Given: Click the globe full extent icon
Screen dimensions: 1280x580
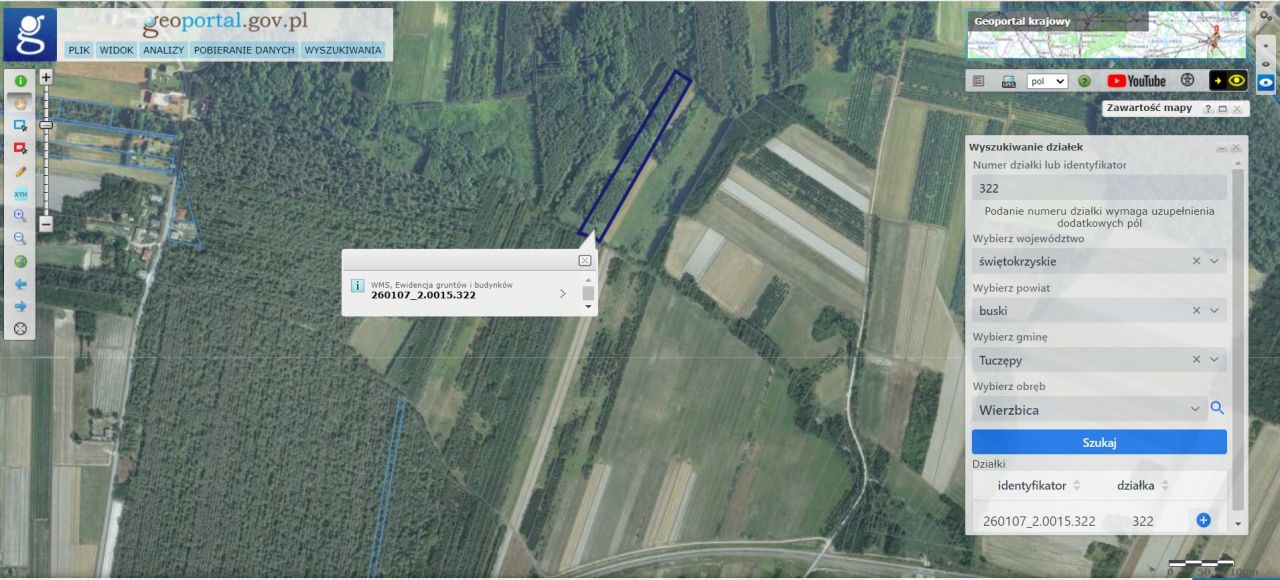Looking at the screenshot, I should pyautogui.click(x=20, y=262).
